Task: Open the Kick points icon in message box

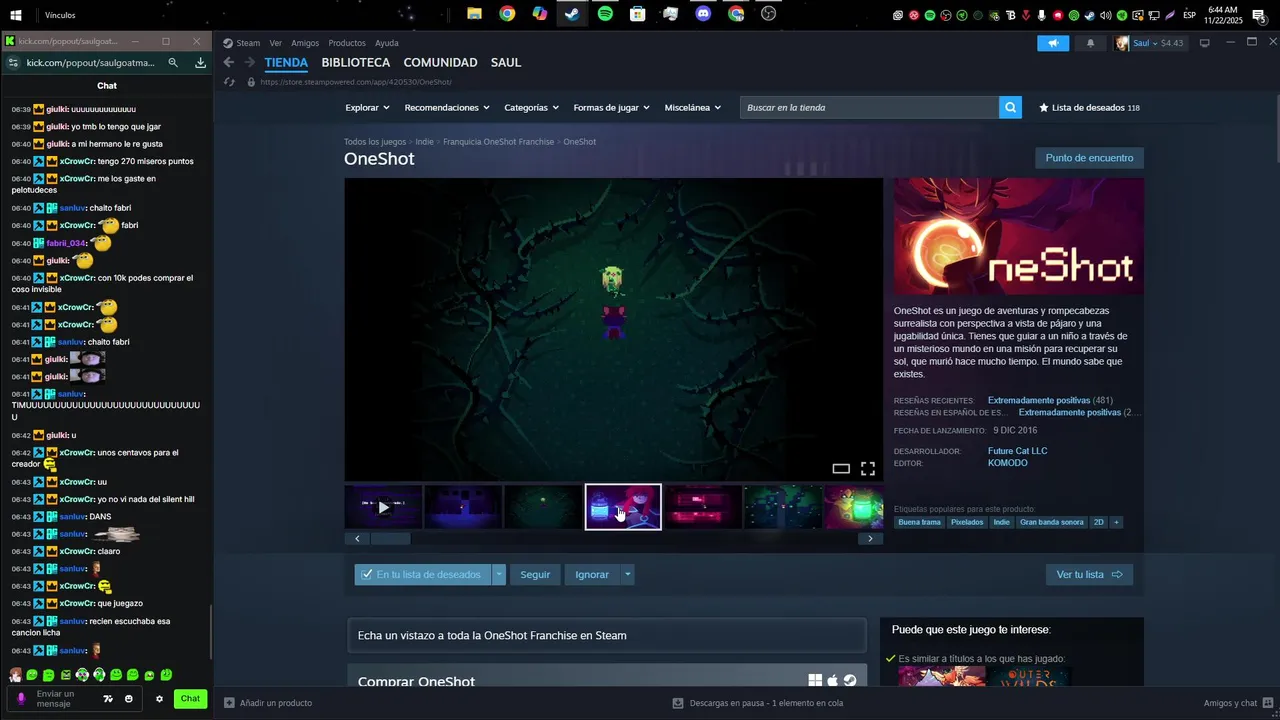Action: click(108, 699)
